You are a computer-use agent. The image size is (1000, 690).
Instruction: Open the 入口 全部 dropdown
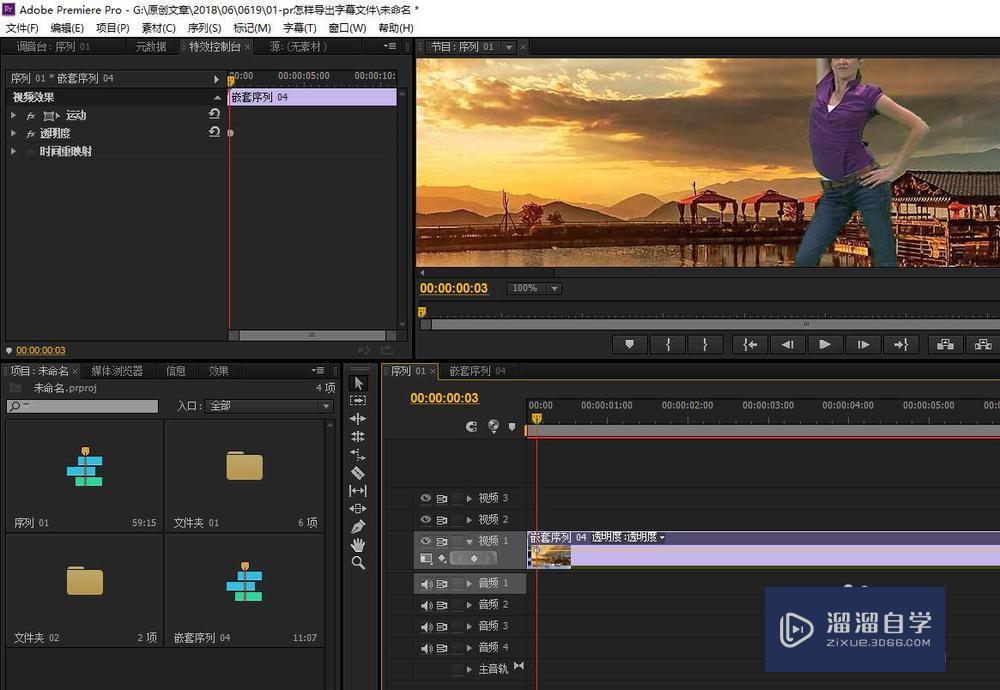tap(268, 406)
